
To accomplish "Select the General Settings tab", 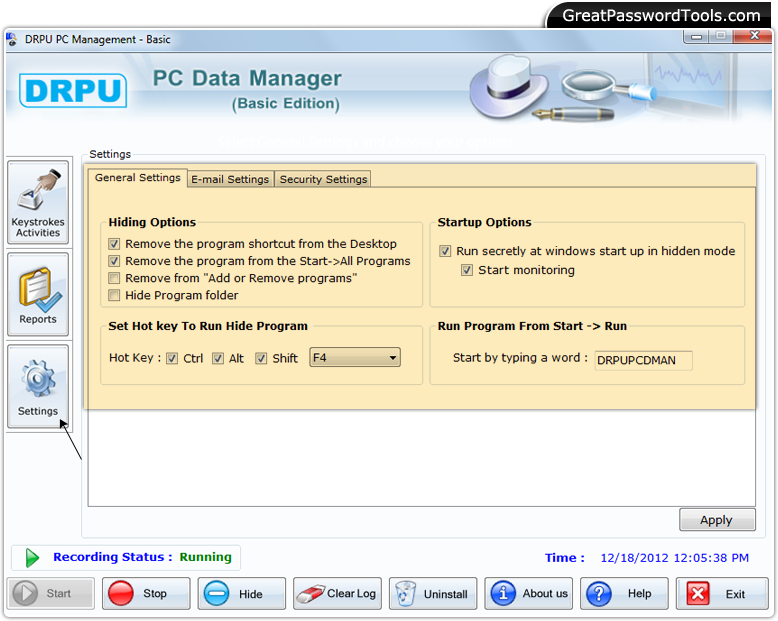I will [137, 178].
